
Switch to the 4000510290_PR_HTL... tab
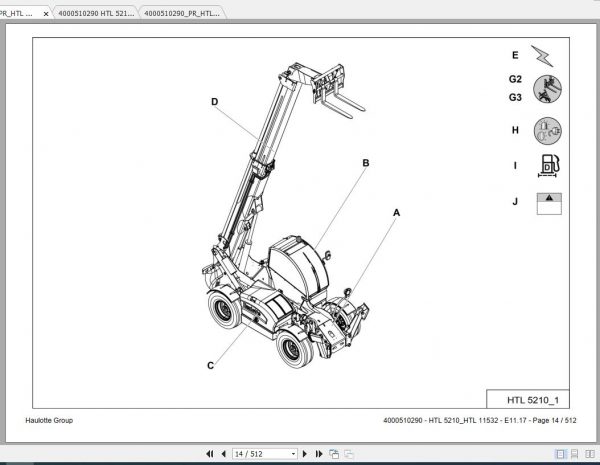pos(182,13)
